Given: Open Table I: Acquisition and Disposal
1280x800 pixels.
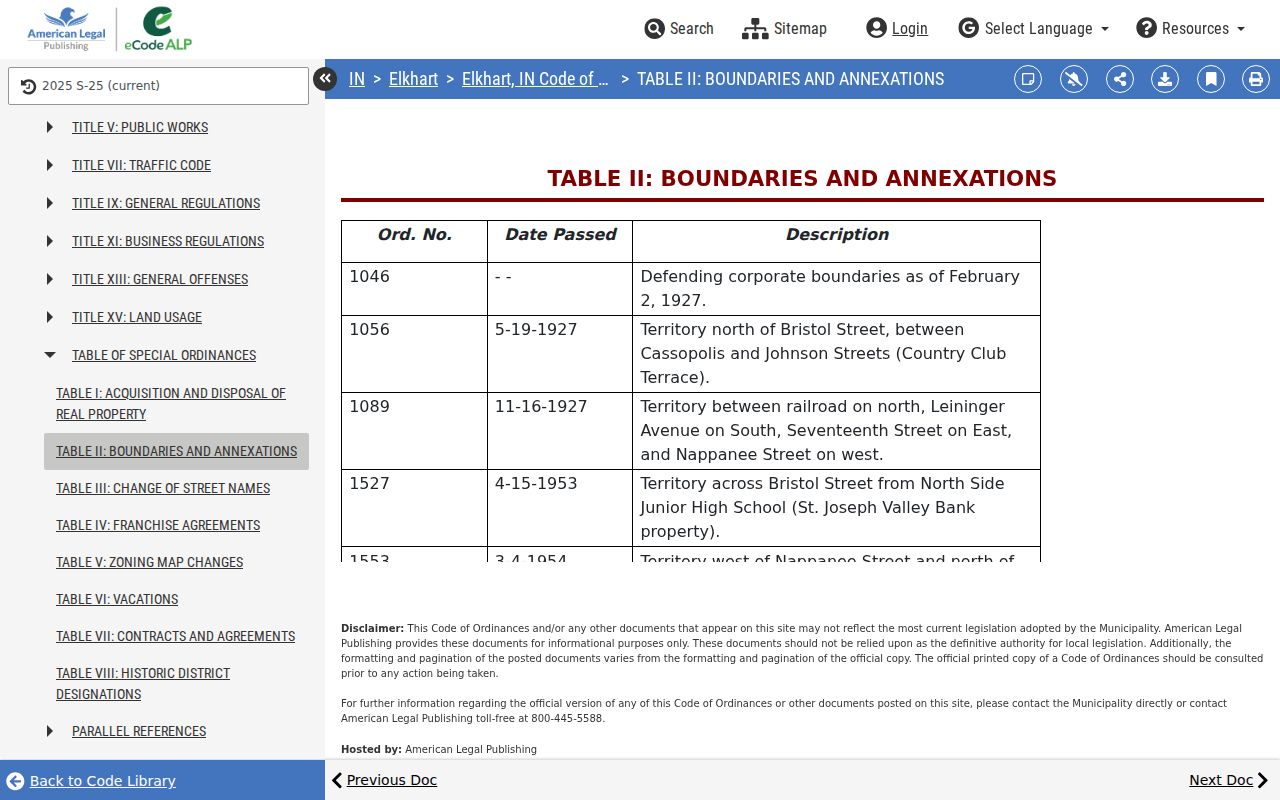Looking at the screenshot, I should pos(171,403).
